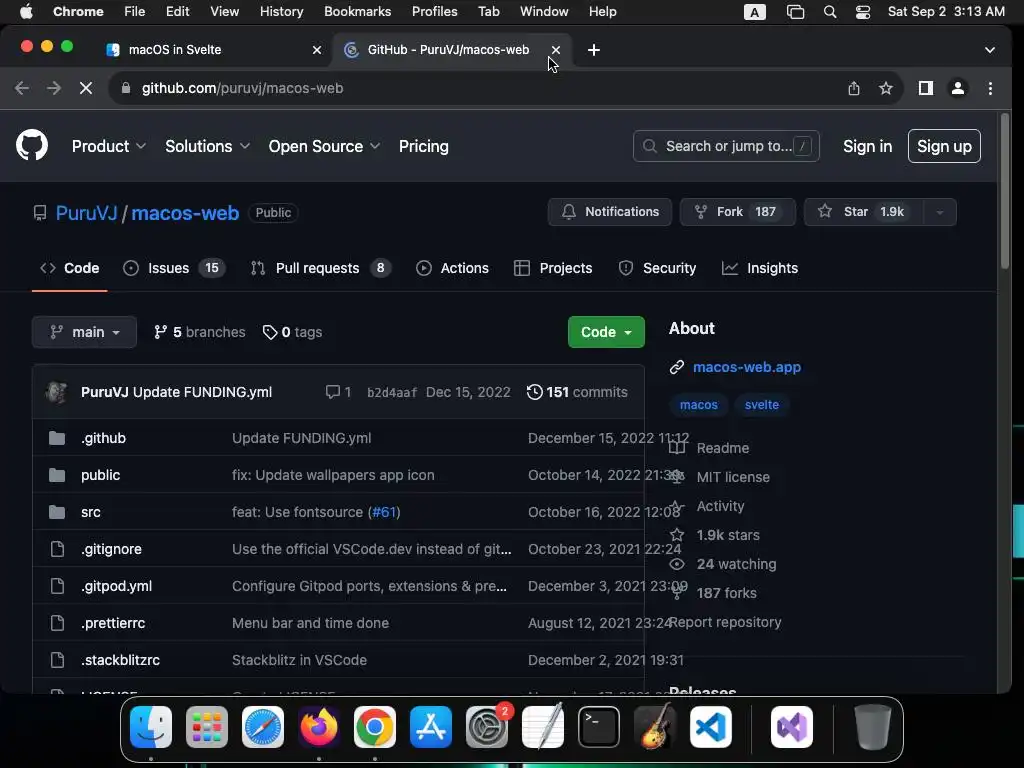Click the PuruVJ owner link
Viewport: 1024px width, 768px height.
(x=86, y=213)
